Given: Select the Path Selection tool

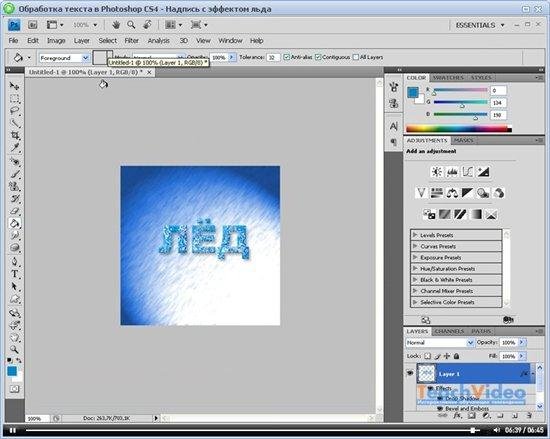Looking at the screenshot, I should pos(14,287).
